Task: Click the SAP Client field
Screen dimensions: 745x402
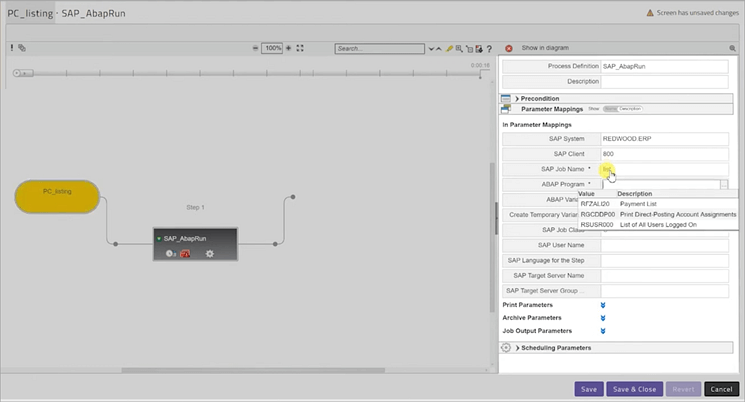Action: point(664,154)
